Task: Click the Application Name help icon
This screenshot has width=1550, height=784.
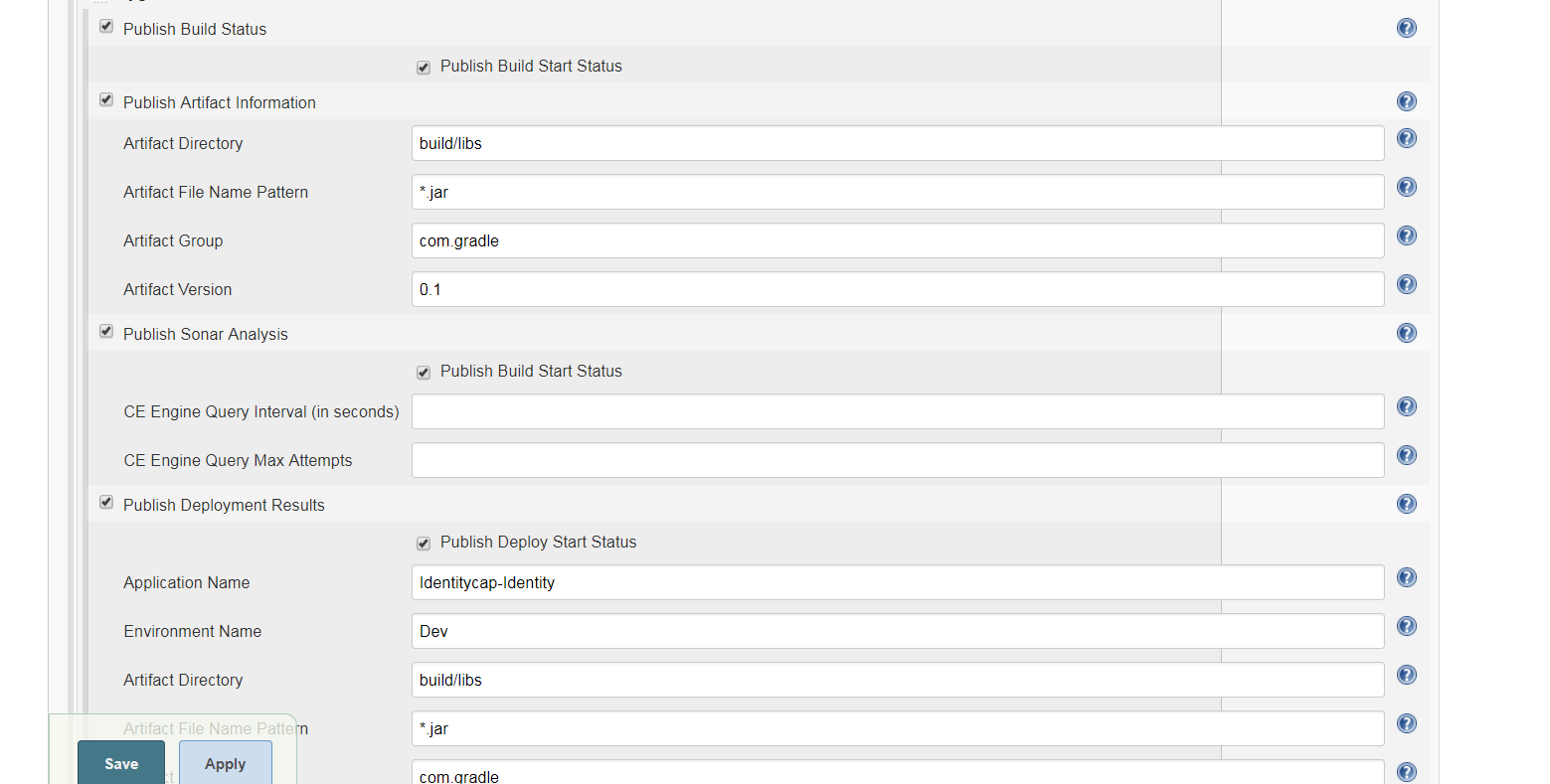Action: click(1406, 576)
